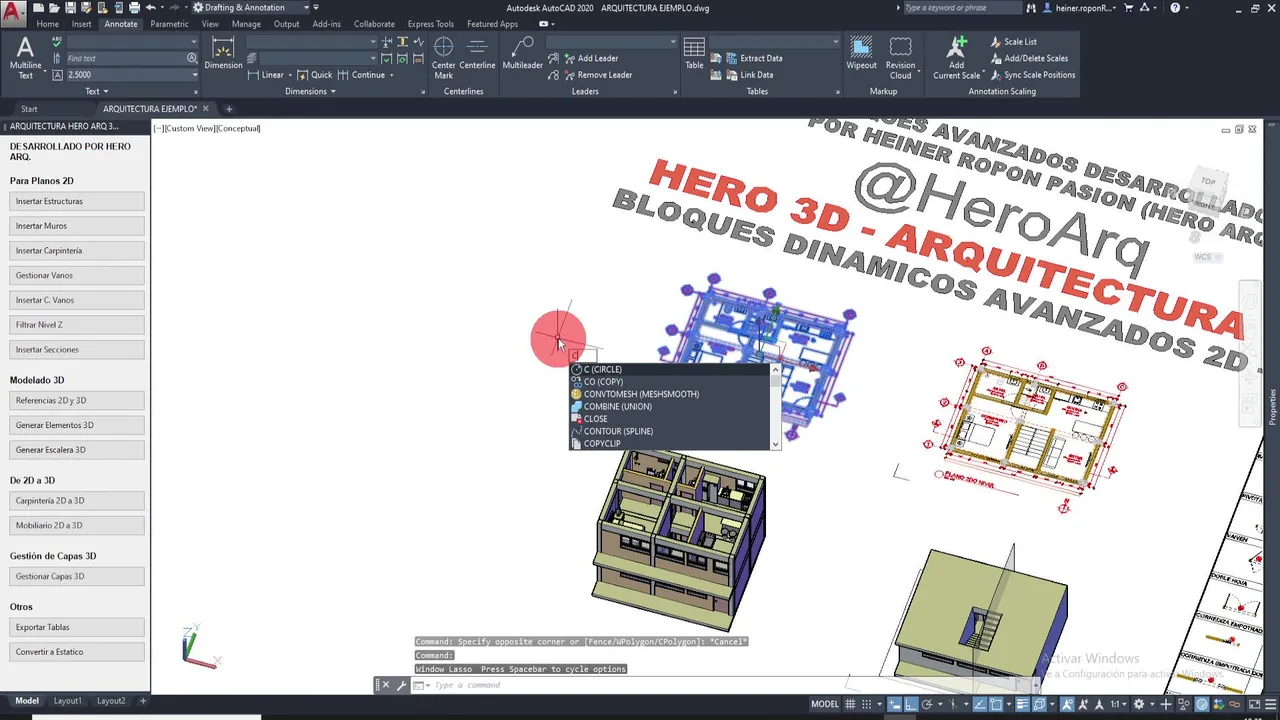
Task: Toggle 2D object snap in status bar
Action: (x=996, y=704)
